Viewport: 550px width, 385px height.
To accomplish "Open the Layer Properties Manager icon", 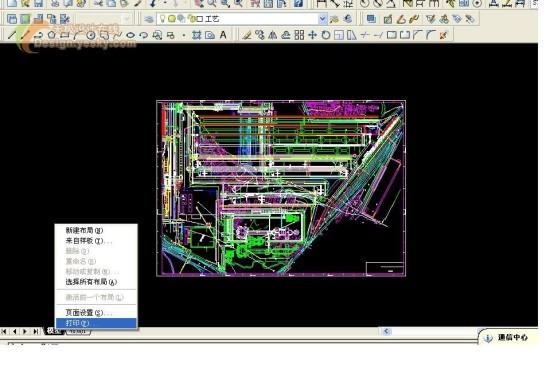I will pos(149,19).
